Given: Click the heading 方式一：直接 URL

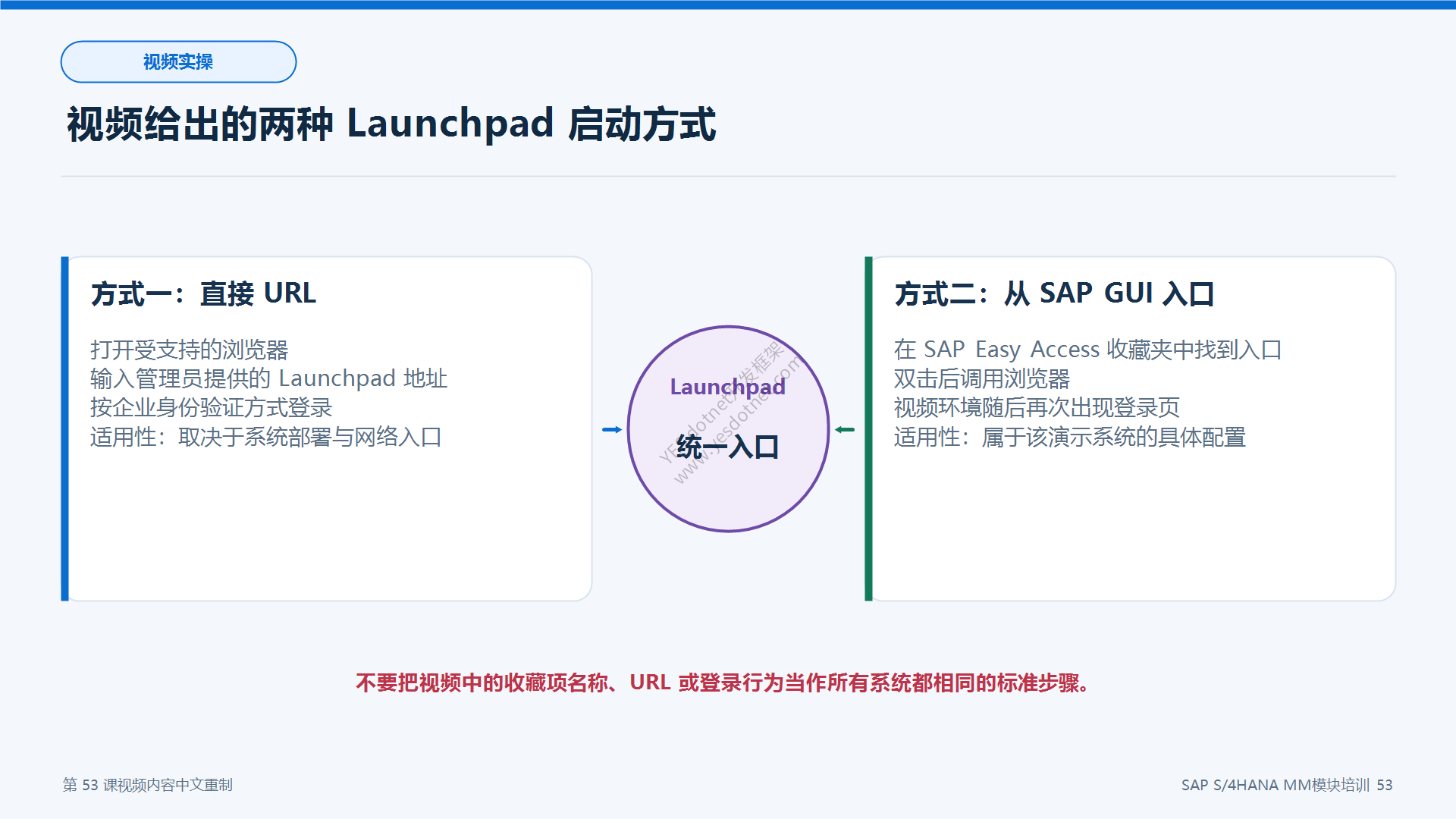Looking at the screenshot, I should 203,293.
